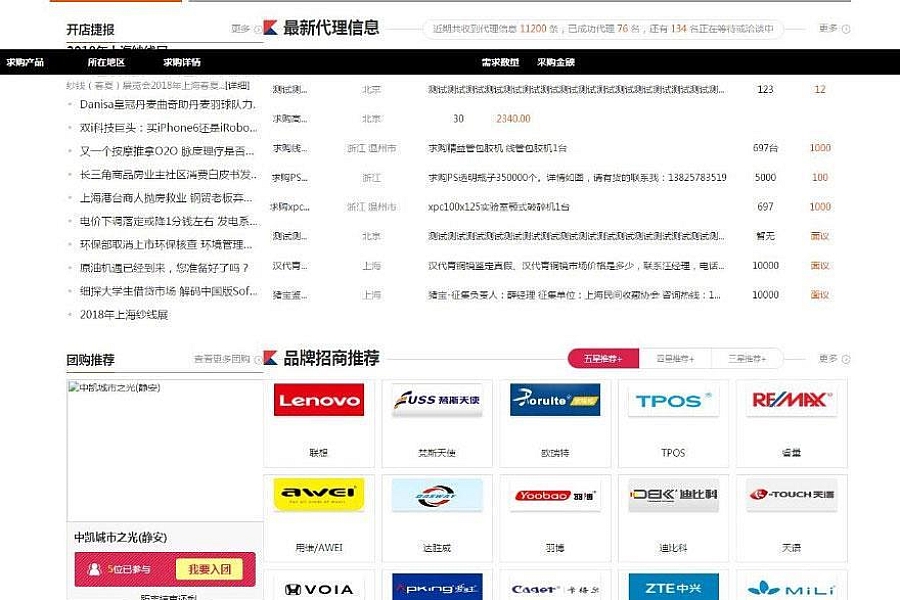Select the Porulte brand logo
Image resolution: width=900 pixels, height=600 pixels.
tap(555, 400)
